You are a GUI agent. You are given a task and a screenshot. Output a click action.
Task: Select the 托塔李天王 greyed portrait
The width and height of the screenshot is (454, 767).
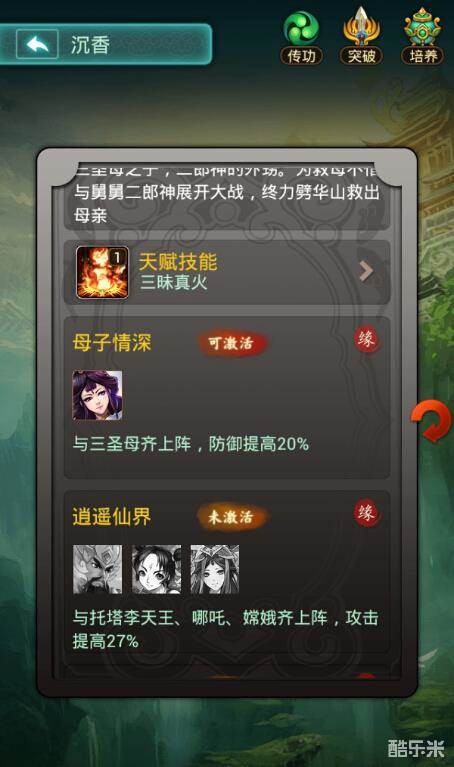click(x=97, y=569)
